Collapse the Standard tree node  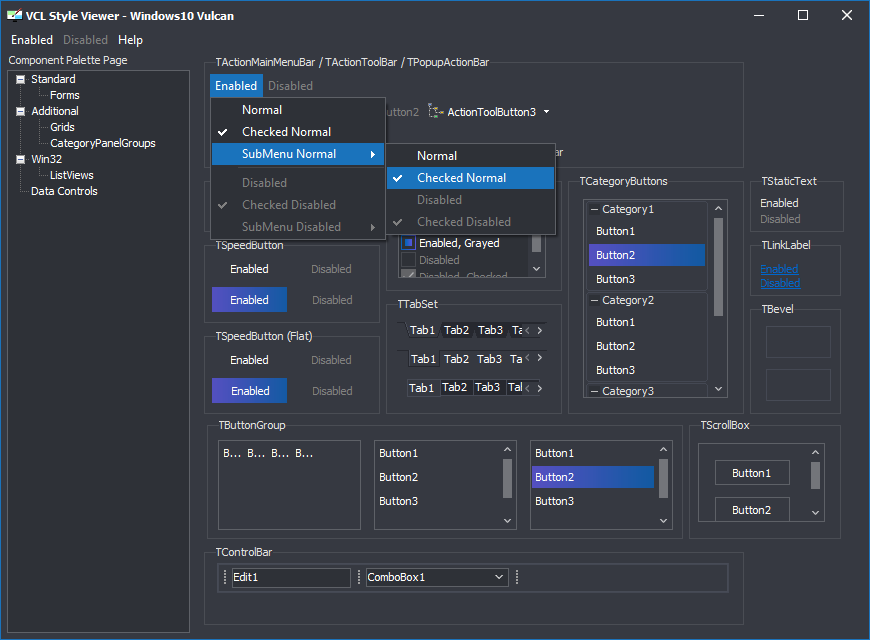tap(21, 79)
